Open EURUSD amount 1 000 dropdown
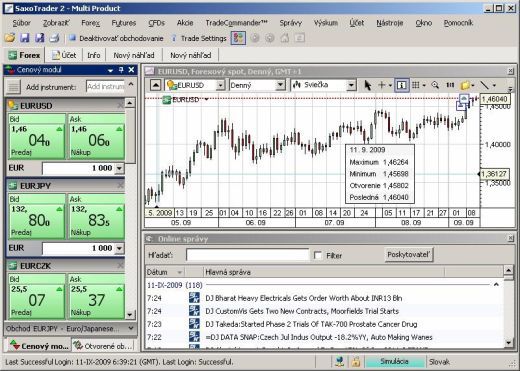The height and width of the screenshot is (371, 520). pos(119,168)
